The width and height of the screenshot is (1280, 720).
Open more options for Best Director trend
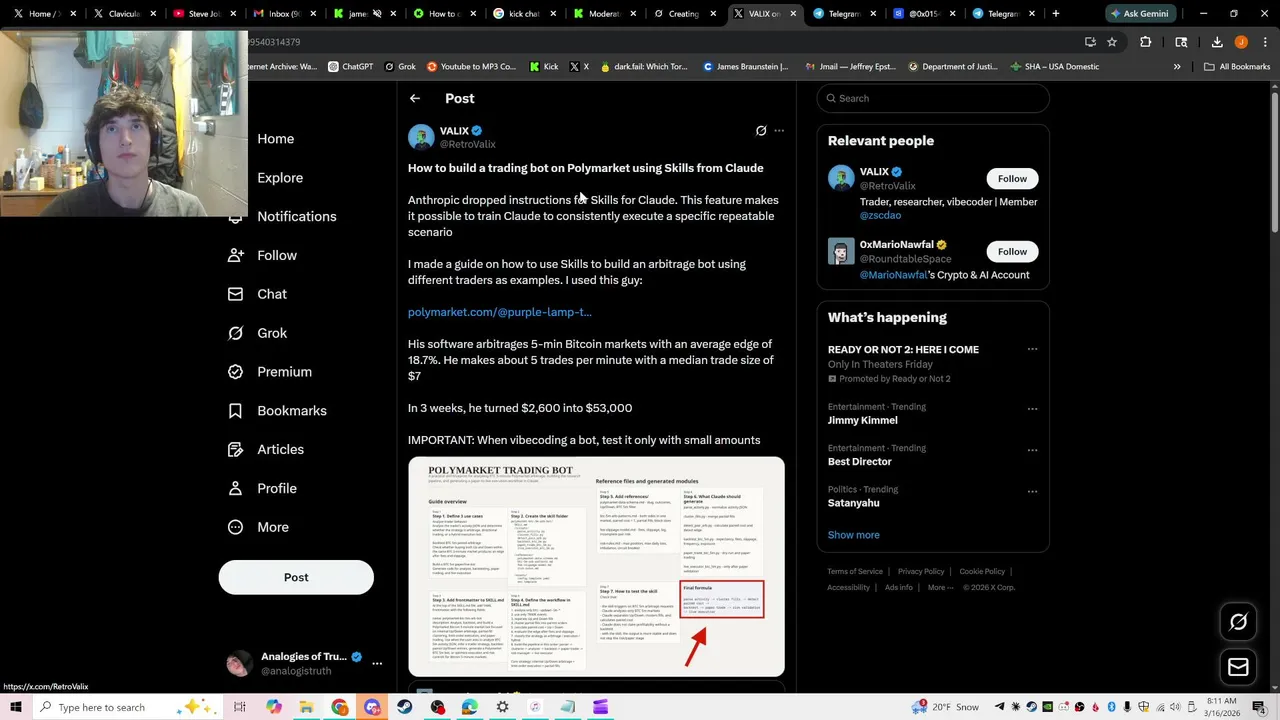pyautogui.click(x=1032, y=449)
